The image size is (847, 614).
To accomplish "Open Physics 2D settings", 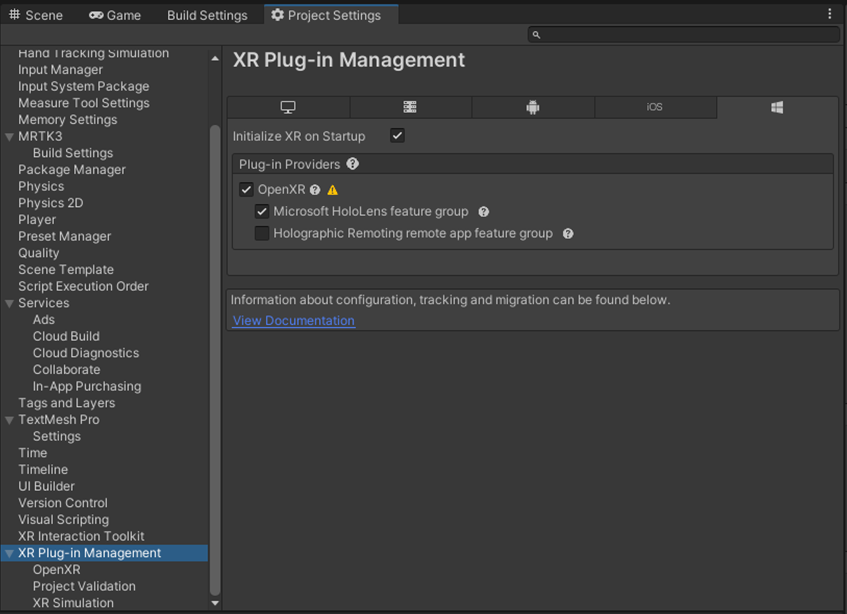I will (51, 204).
